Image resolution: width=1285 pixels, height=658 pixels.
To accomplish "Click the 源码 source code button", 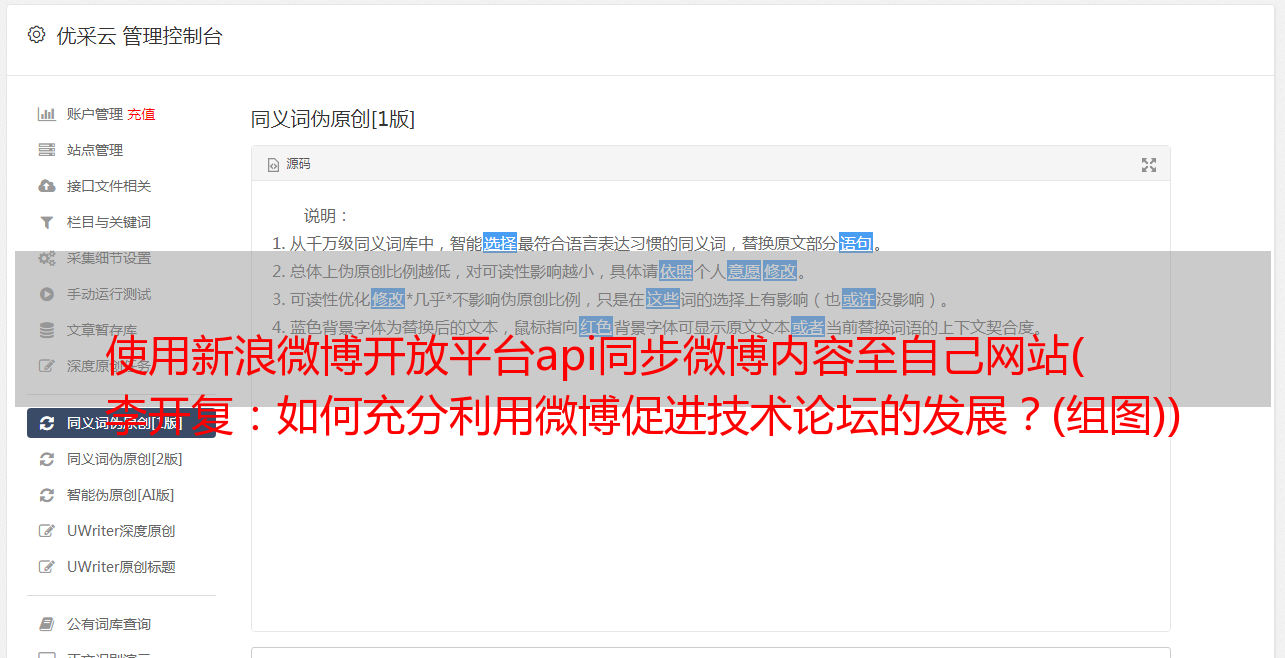I will click(289, 164).
